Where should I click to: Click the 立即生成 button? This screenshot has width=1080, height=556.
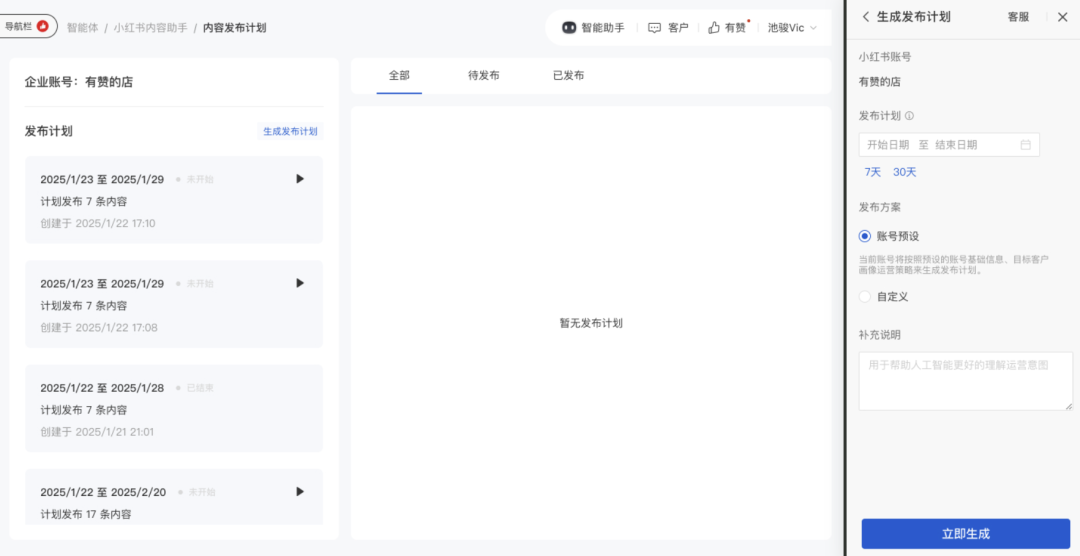click(x=966, y=534)
